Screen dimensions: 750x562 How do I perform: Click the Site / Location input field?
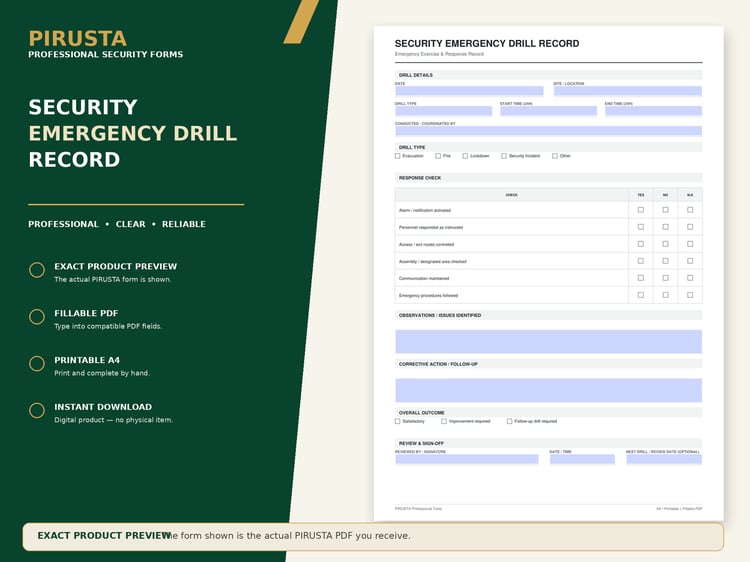628,91
